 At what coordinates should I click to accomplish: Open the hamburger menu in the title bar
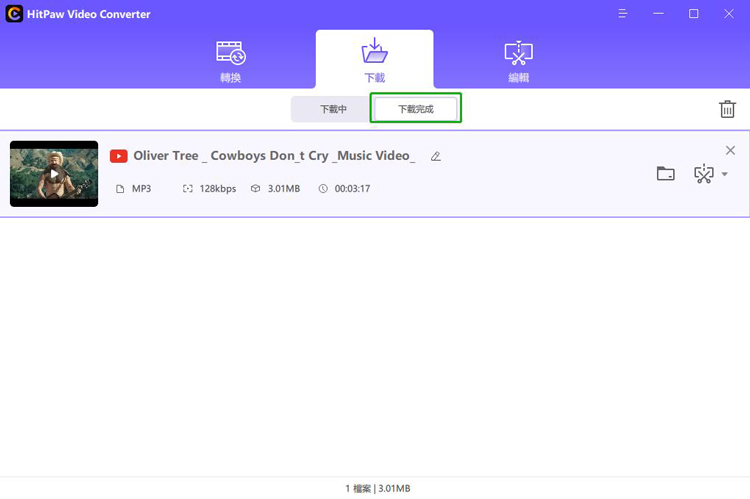click(x=623, y=13)
